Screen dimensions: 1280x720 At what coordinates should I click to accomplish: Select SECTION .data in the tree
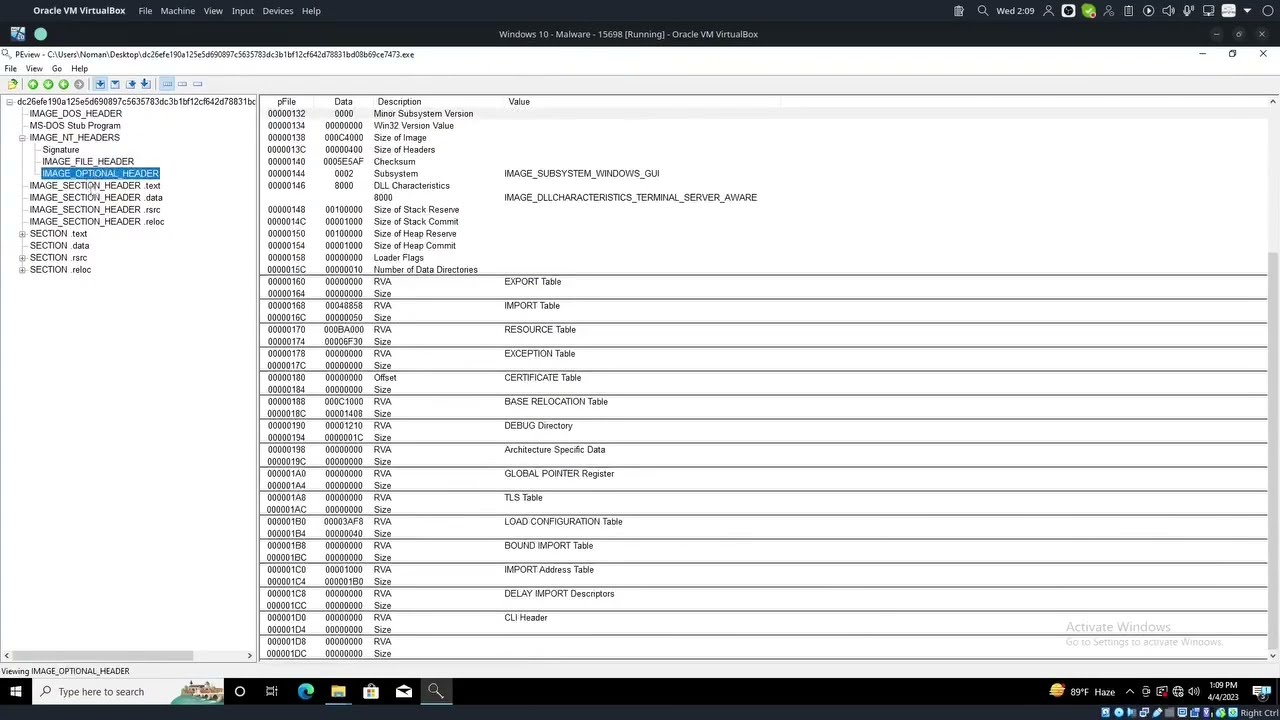(59, 246)
